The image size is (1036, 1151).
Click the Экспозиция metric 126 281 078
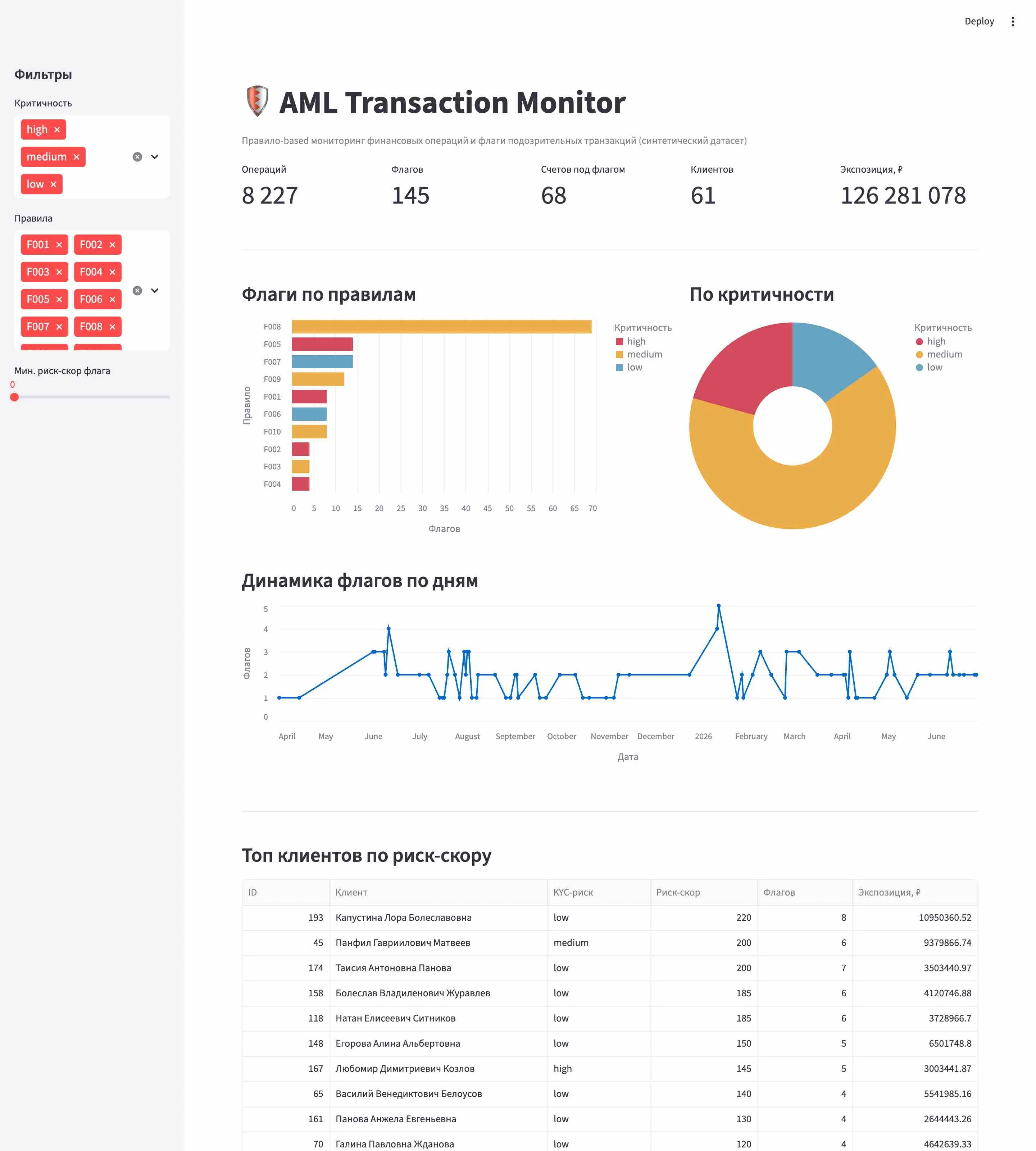(903, 196)
